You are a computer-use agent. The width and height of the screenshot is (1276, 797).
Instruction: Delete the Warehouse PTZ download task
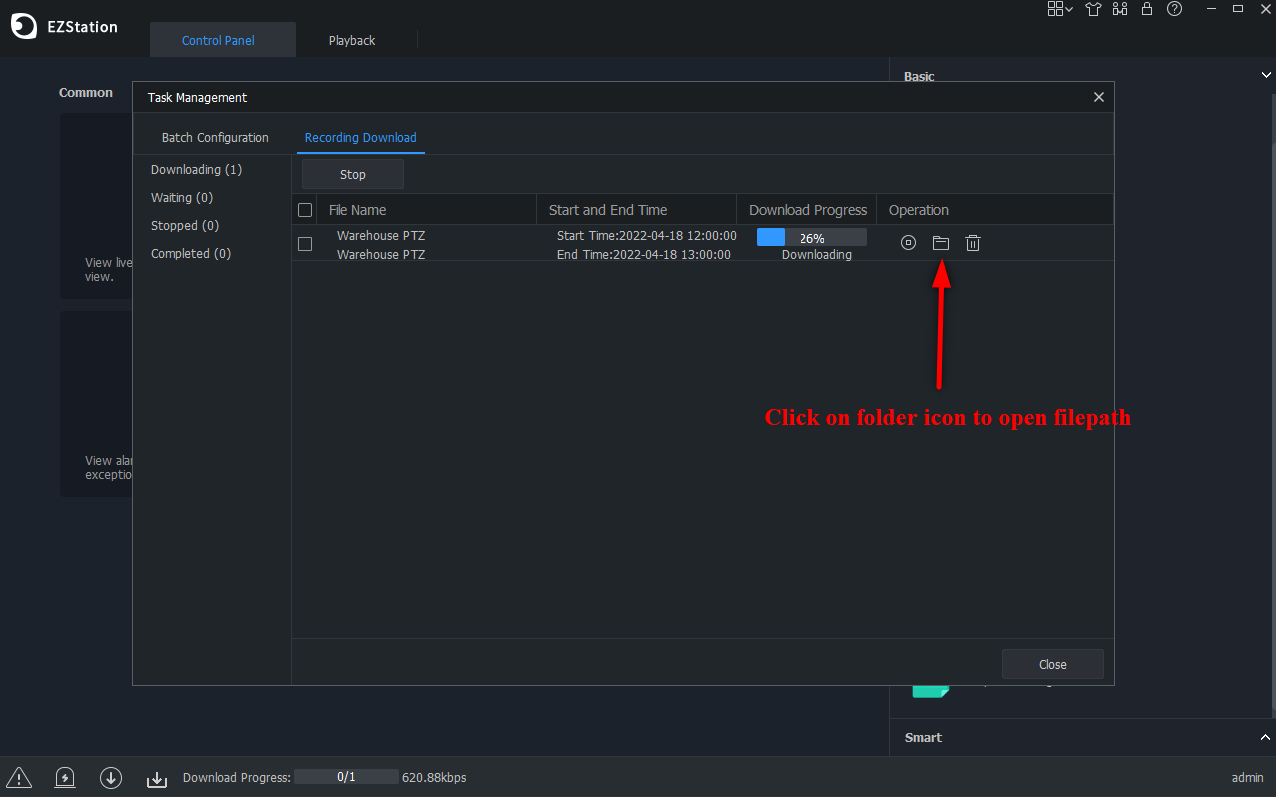[x=973, y=243]
